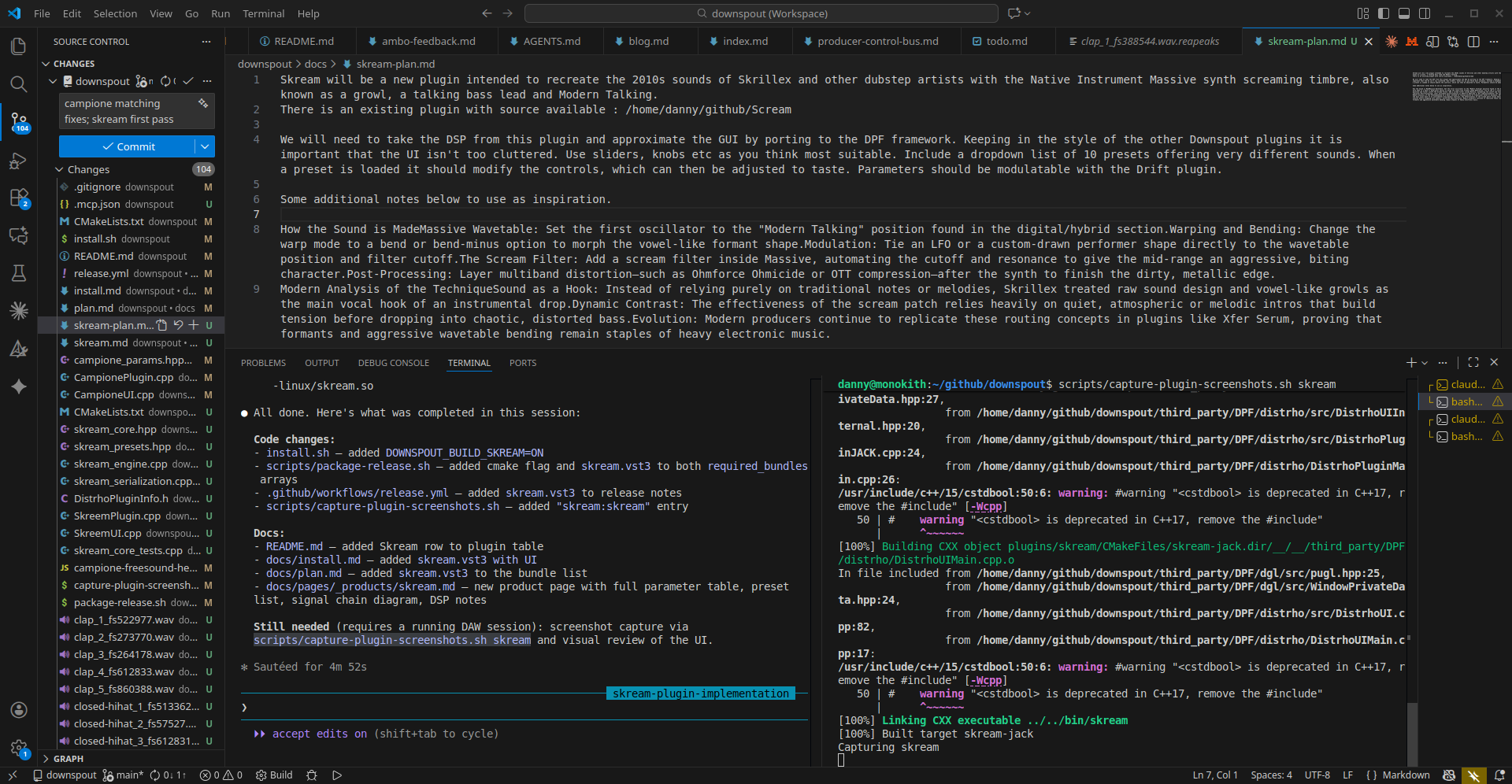Image resolution: width=1512 pixels, height=784 pixels.
Task: Click the Commit button
Action: point(127,146)
